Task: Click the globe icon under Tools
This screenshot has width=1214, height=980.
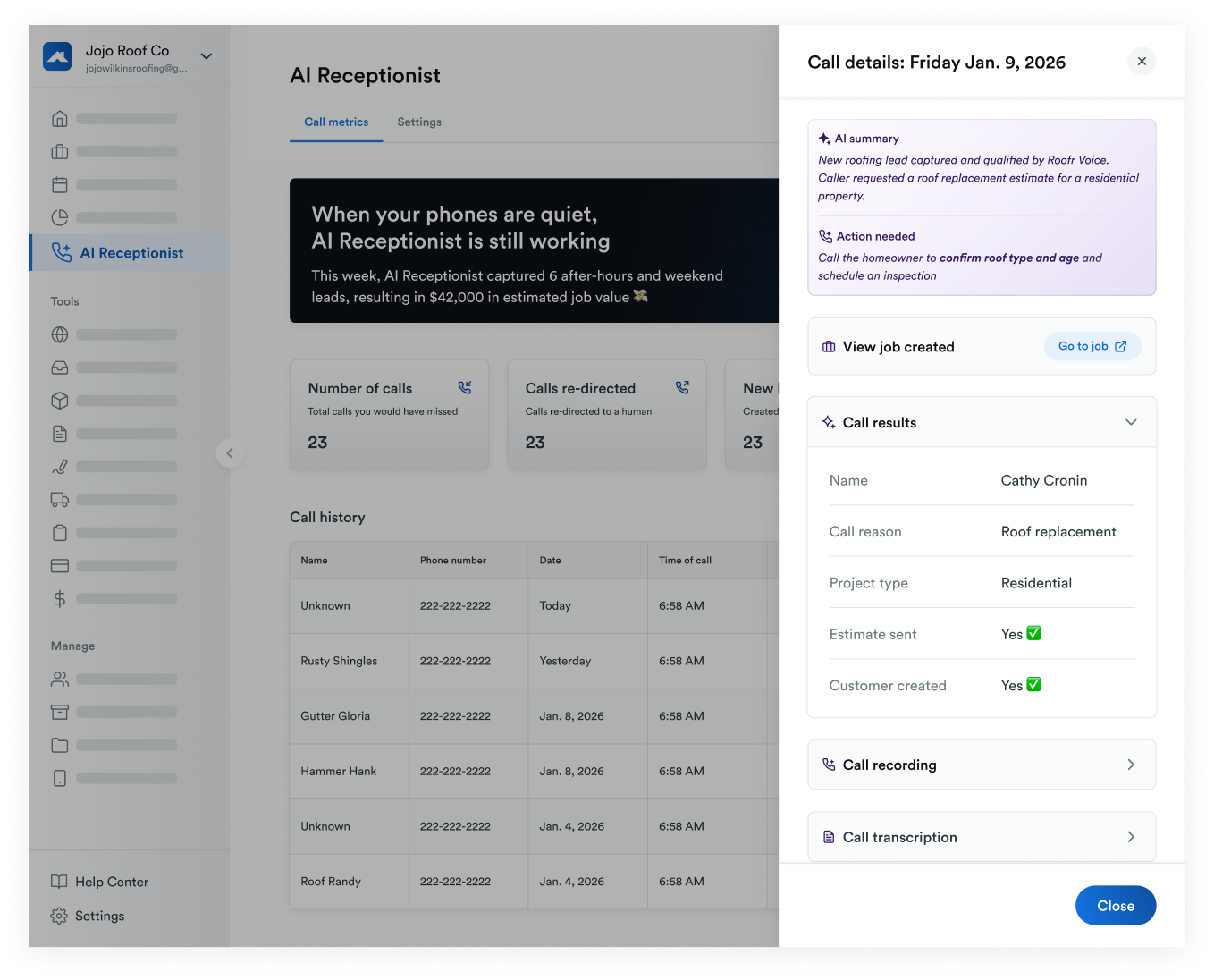Action: (x=60, y=334)
